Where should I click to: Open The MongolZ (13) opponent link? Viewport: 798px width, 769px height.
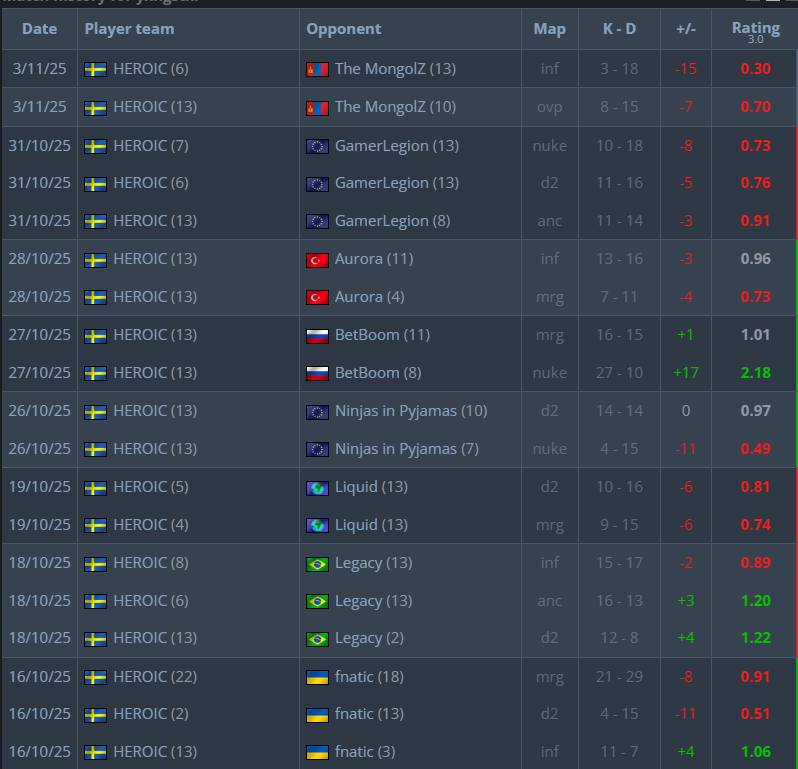point(395,69)
